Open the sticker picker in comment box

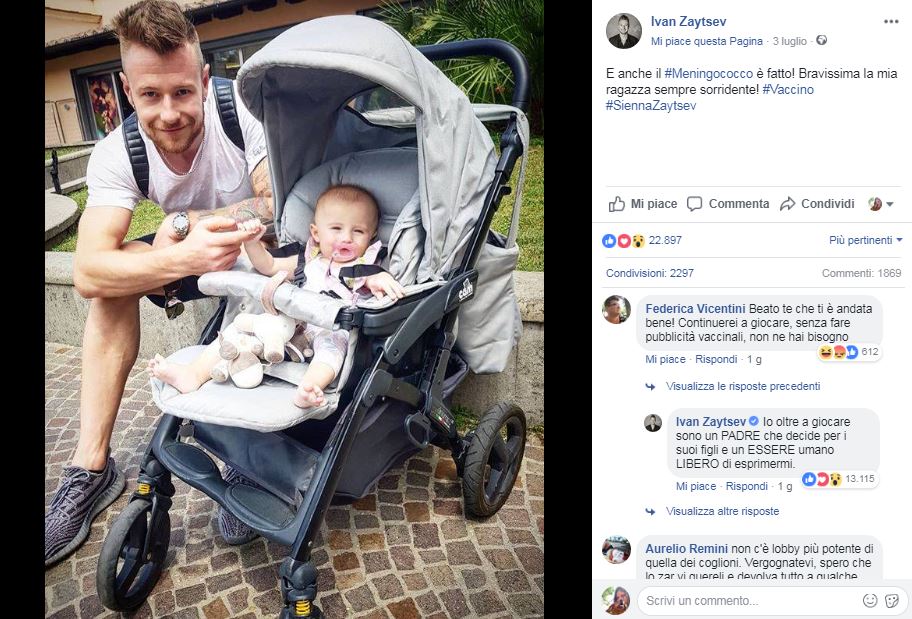tap(892, 600)
